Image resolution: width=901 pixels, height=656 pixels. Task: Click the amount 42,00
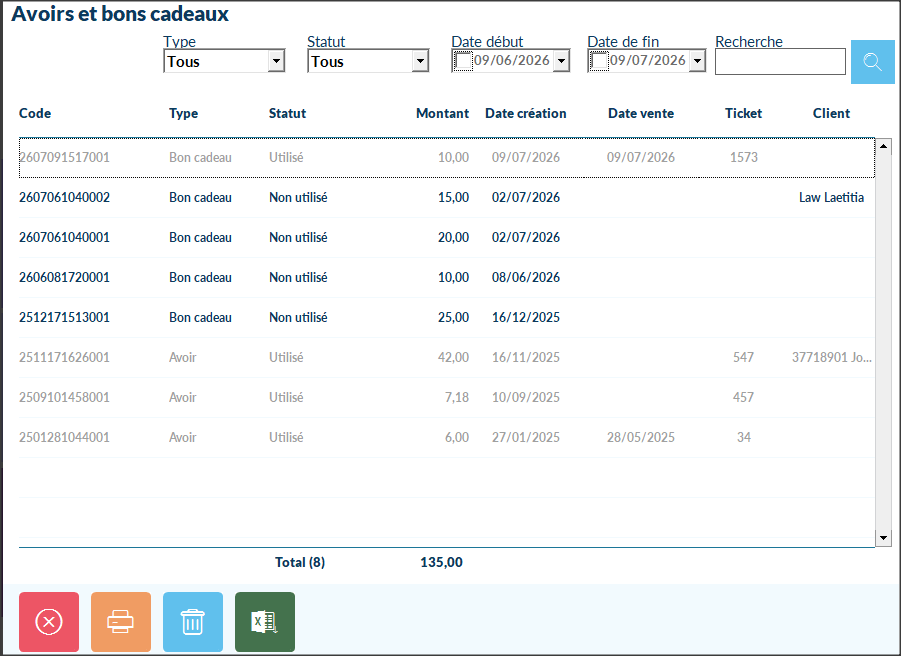click(x=453, y=357)
